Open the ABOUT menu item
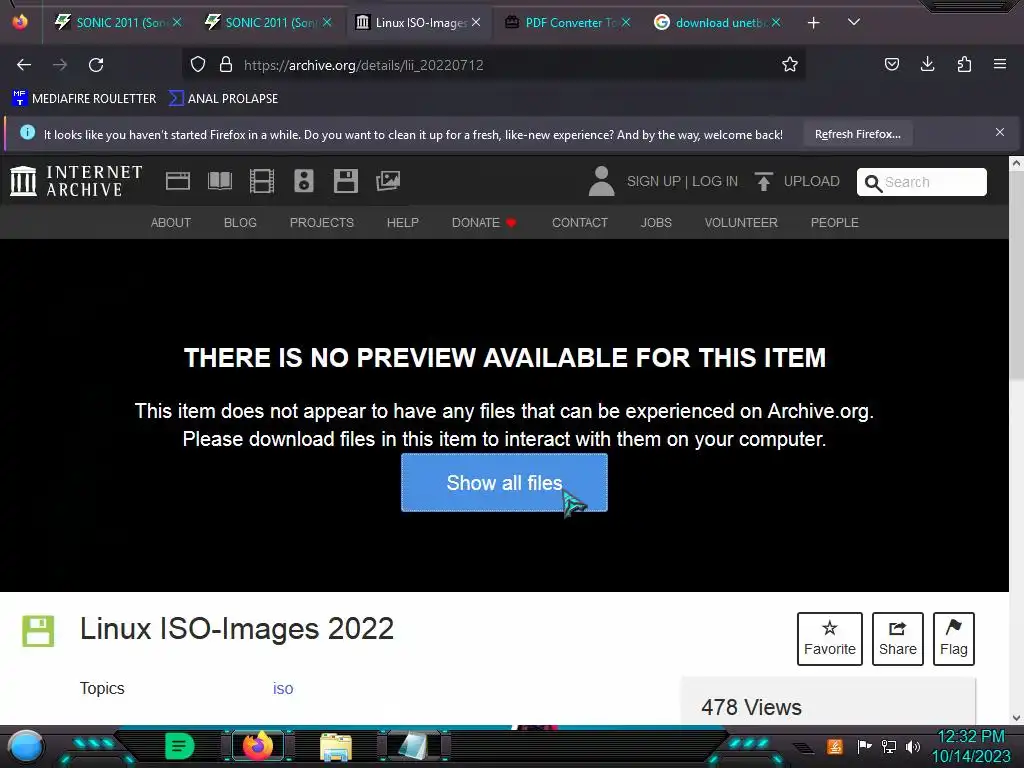 coord(171,223)
